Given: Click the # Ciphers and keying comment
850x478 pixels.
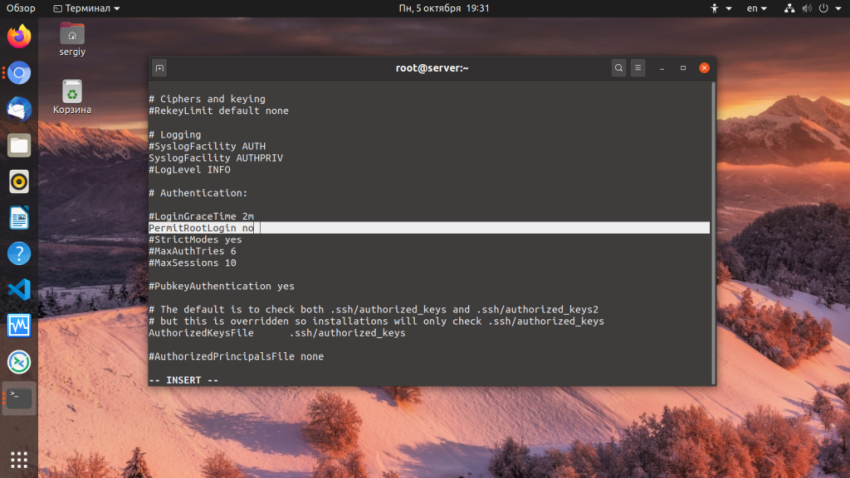Looking at the screenshot, I should [207, 99].
